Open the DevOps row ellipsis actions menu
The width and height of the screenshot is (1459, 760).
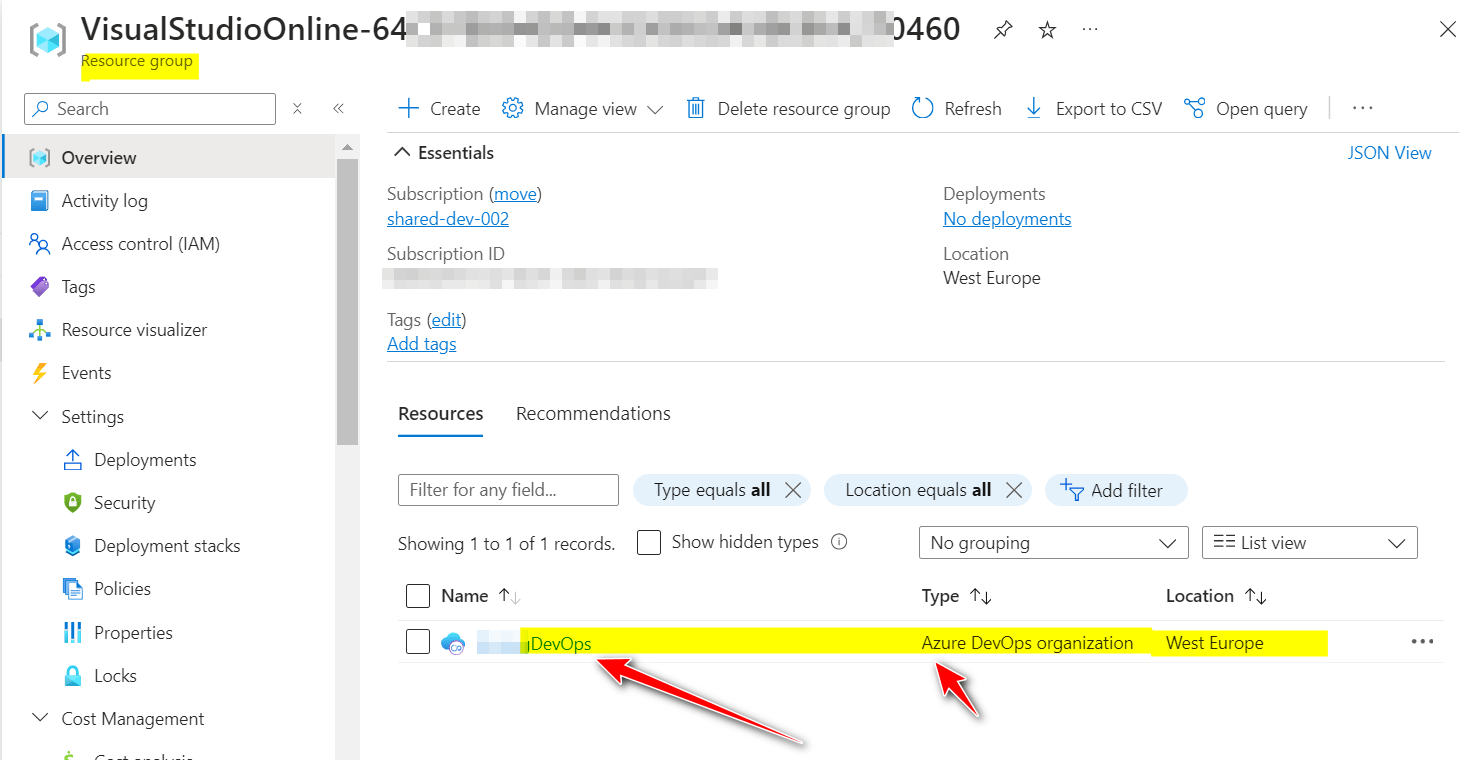pyautogui.click(x=1422, y=642)
